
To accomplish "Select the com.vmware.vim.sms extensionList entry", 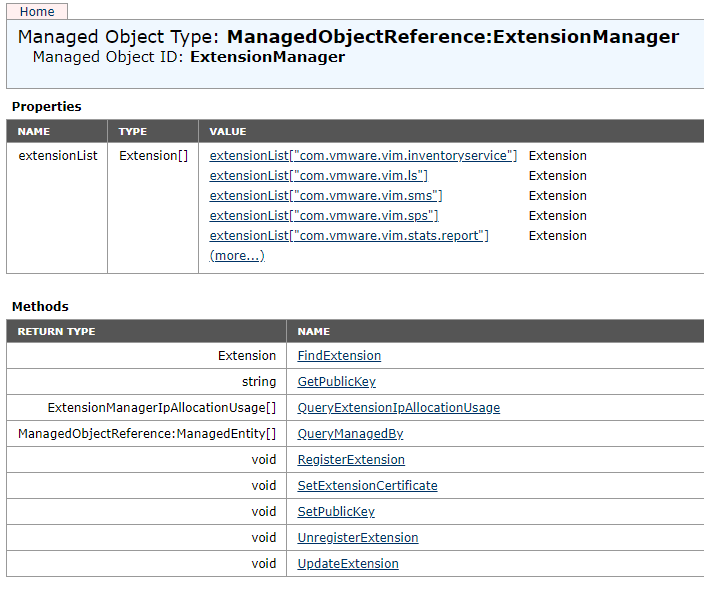I will [x=326, y=196].
